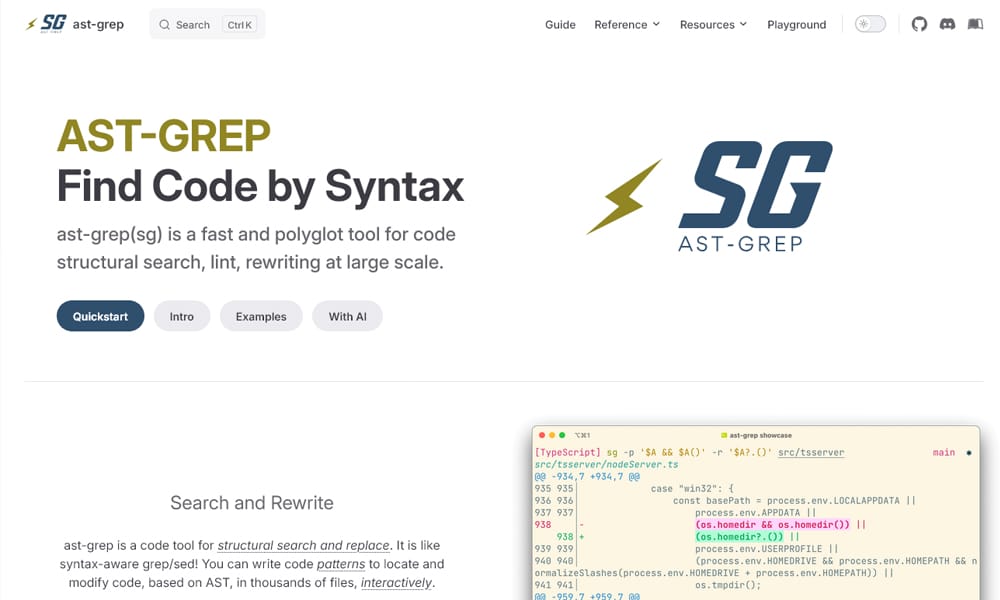The height and width of the screenshot is (600, 1000).
Task: Open the ast-grep GitHub repository icon
Action: click(919, 24)
